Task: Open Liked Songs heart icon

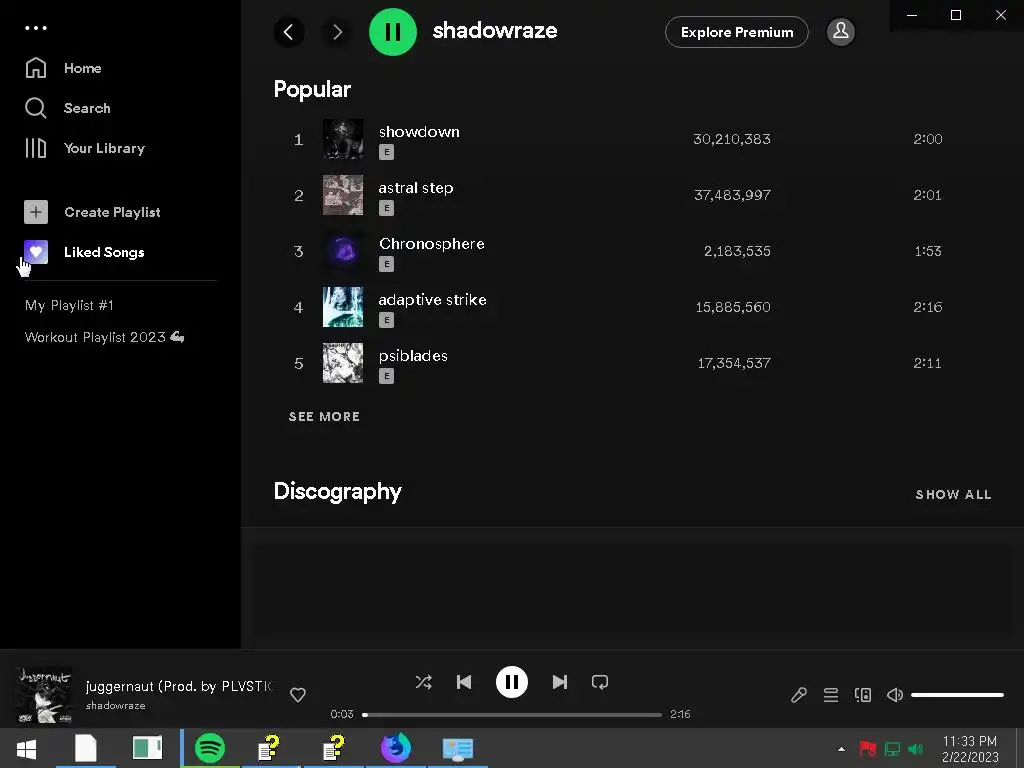Action: [36, 252]
